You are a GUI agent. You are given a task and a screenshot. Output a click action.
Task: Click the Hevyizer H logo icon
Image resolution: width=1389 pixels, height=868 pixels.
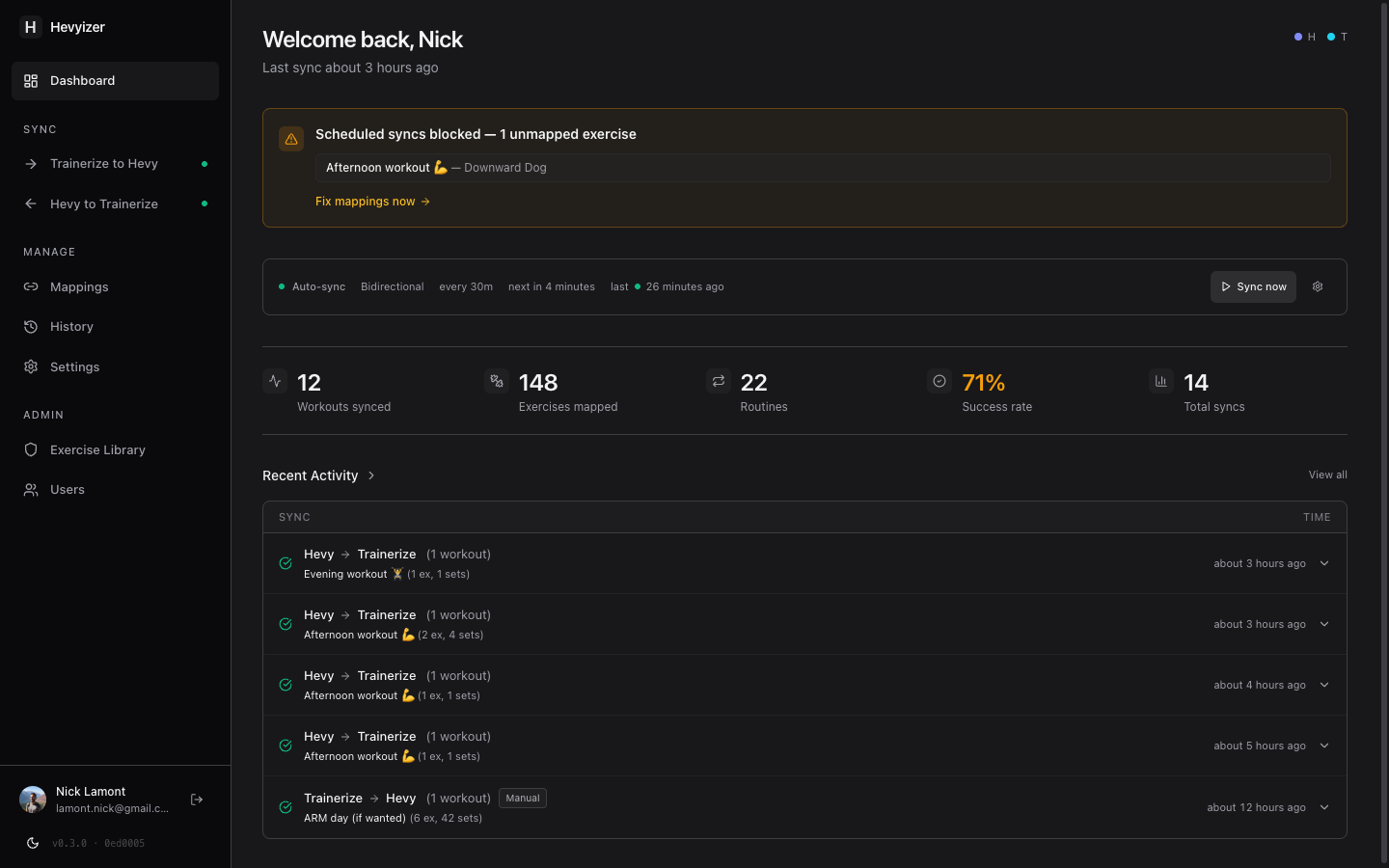[31, 27]
